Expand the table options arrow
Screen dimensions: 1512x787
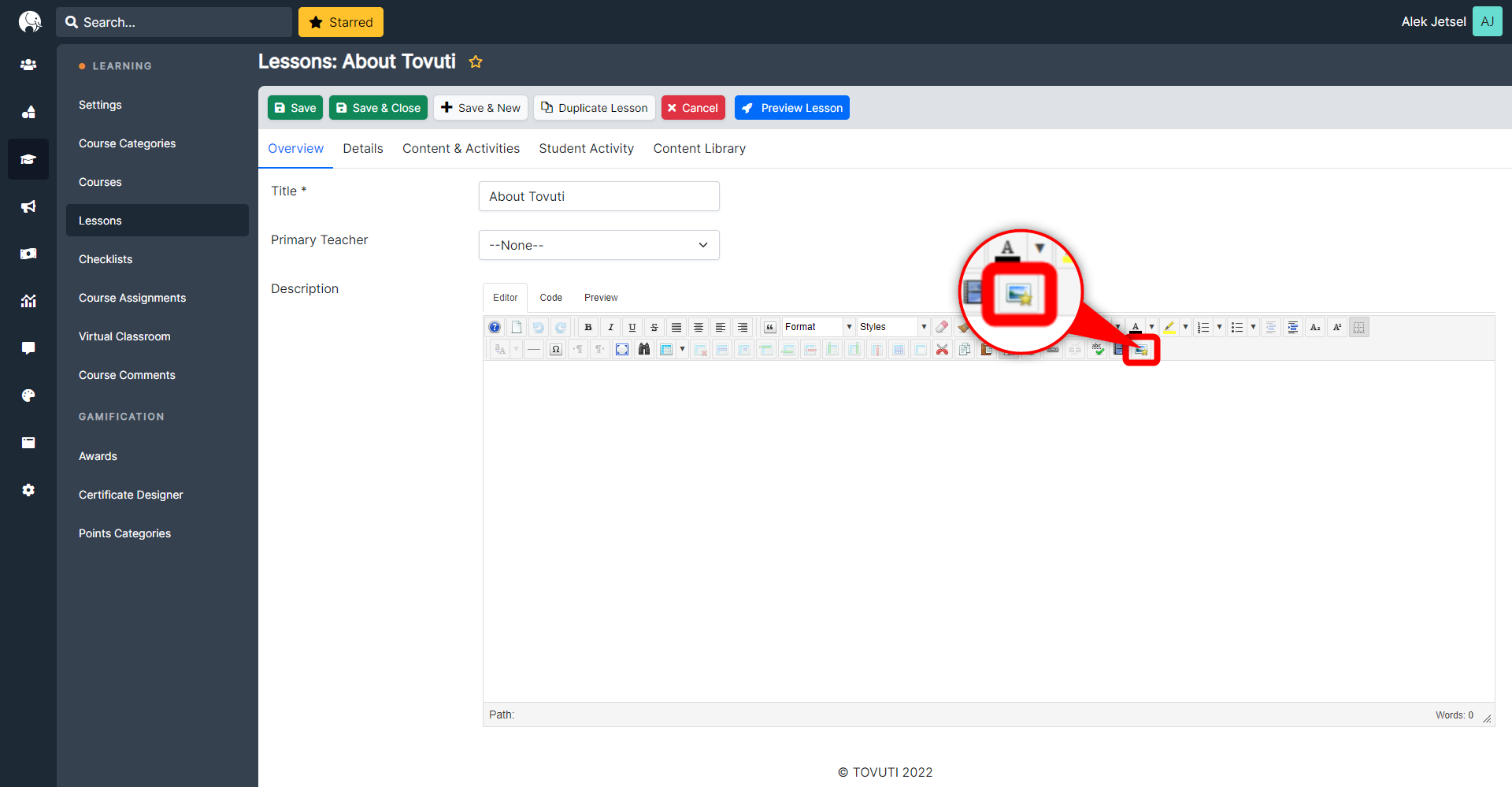[682, 349]
